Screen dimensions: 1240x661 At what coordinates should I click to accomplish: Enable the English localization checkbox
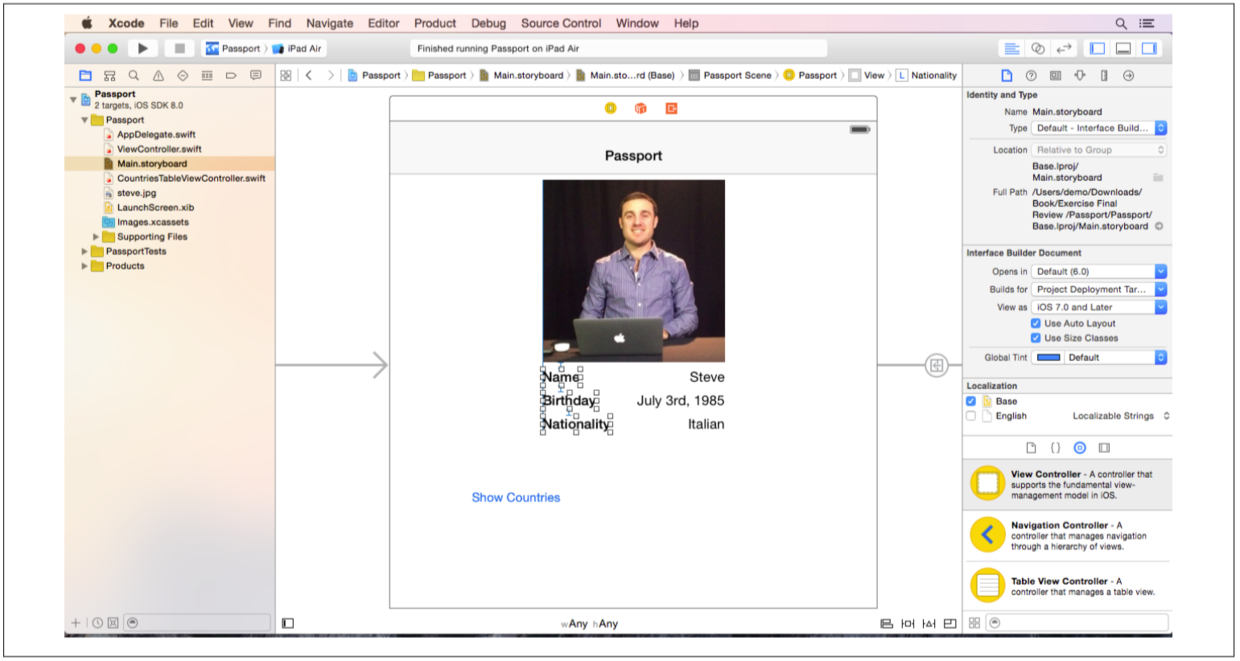point(971,416)
